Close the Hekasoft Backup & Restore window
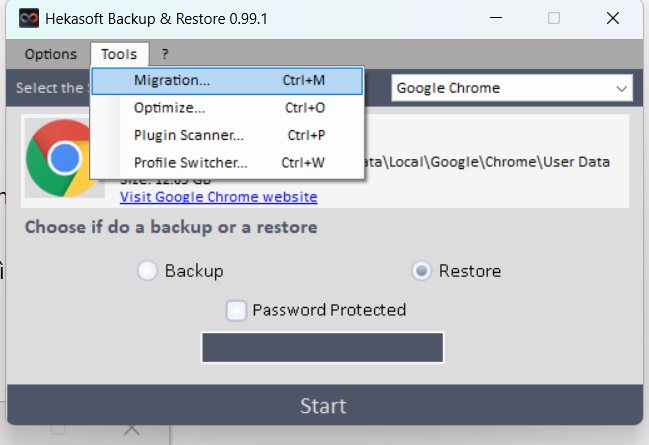Image resolution: width=649 pixels, height=445 pixels. point(612,18)
